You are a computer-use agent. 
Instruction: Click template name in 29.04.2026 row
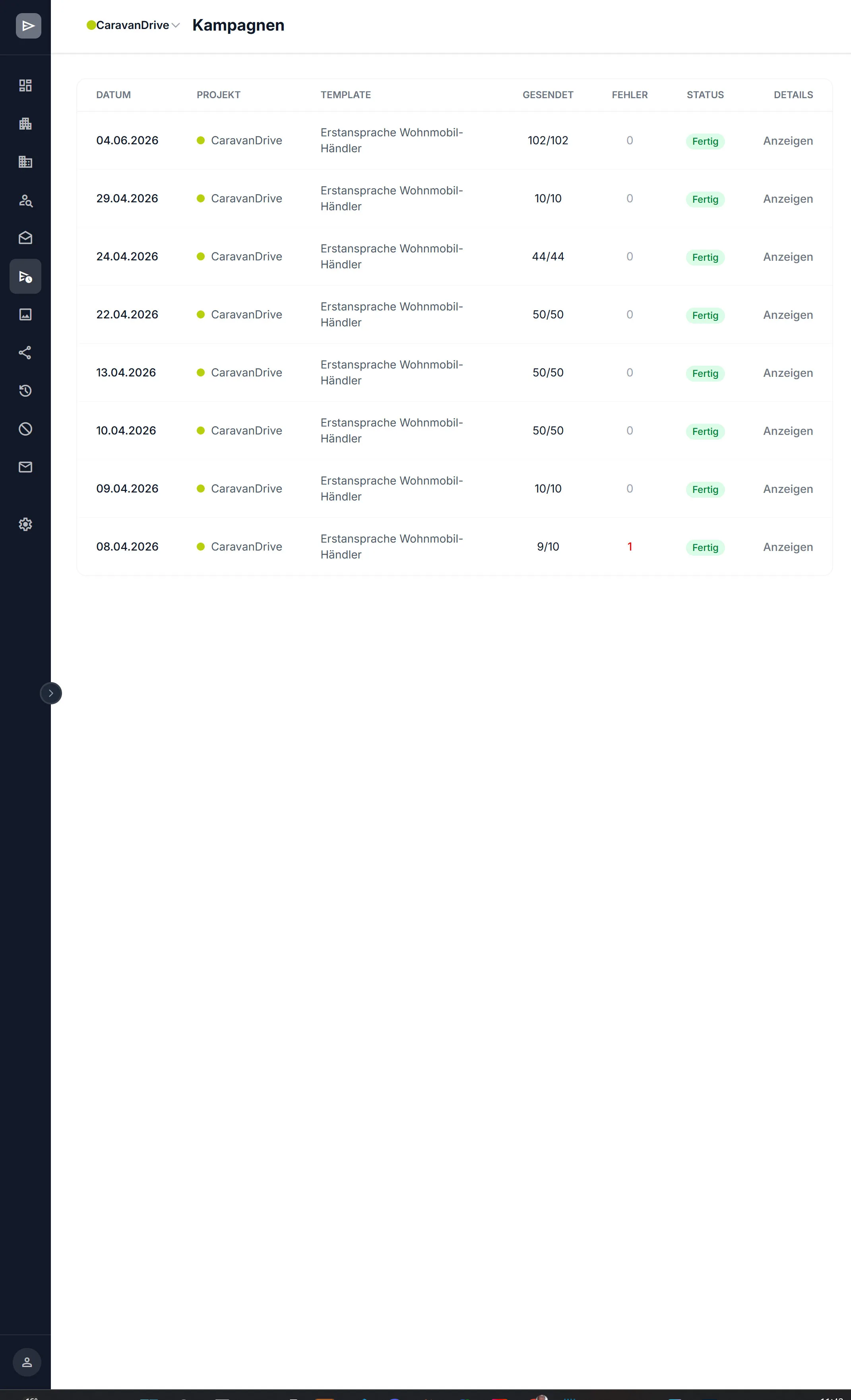[392, 198]
